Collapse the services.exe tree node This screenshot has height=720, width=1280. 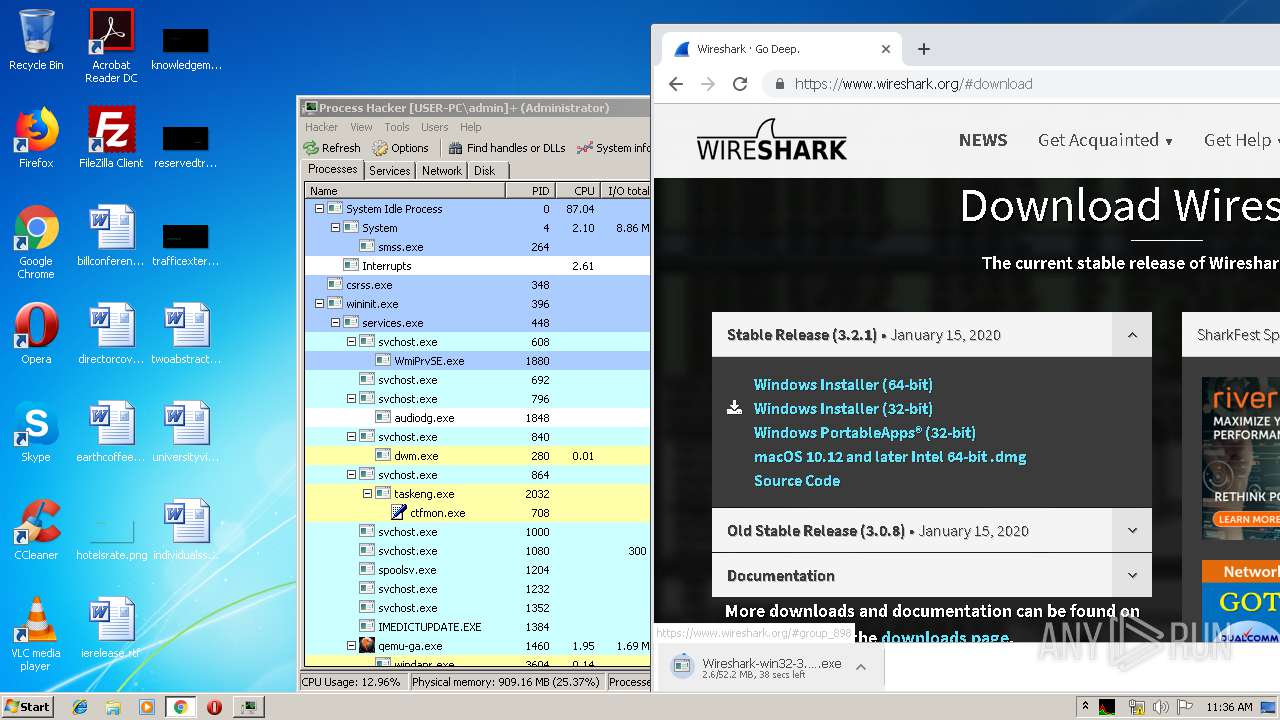pyautogui.click(x=335, y=323)
